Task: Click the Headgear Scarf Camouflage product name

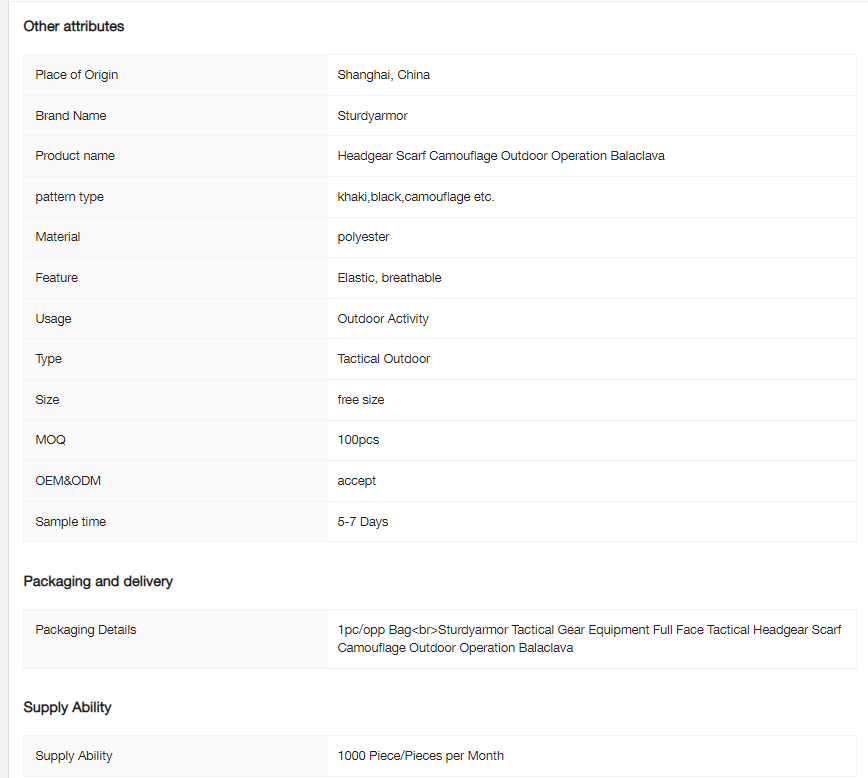Action: point(501,156)
